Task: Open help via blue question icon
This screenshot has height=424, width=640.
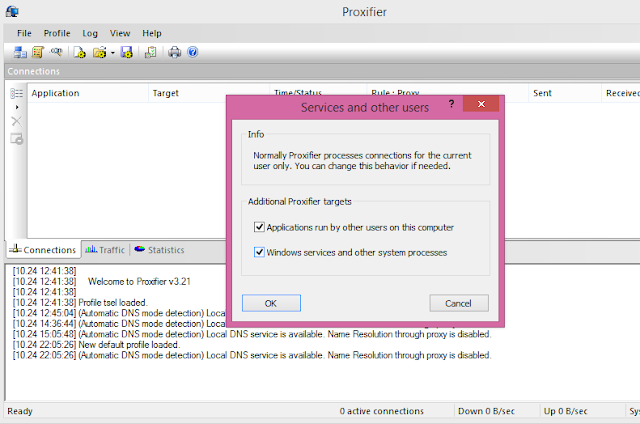Action: pyautogui.click(x=193, y=52)
